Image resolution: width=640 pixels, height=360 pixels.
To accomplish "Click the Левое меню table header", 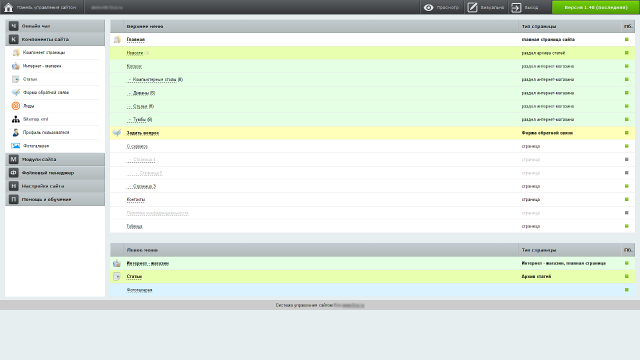I will click(142, 250).
